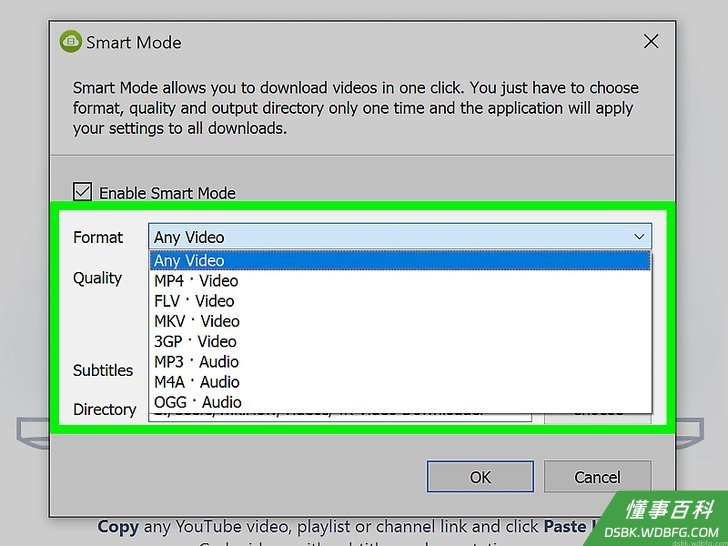
Task: Choose MP4 · Video format option
Action: click(400, 281)
